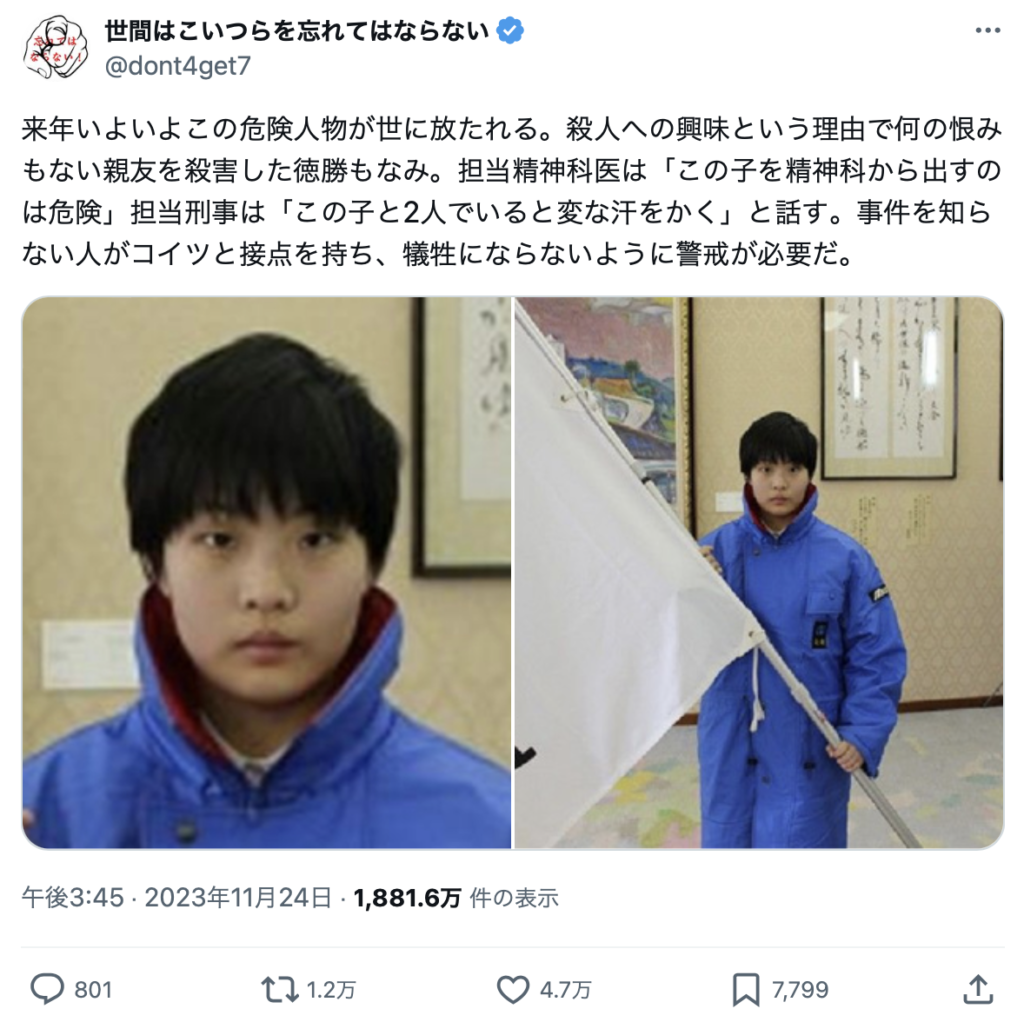Viewport: 1024px width, 1022px height.
Task: Click the 801 reply count
Action: click(93, 990)
